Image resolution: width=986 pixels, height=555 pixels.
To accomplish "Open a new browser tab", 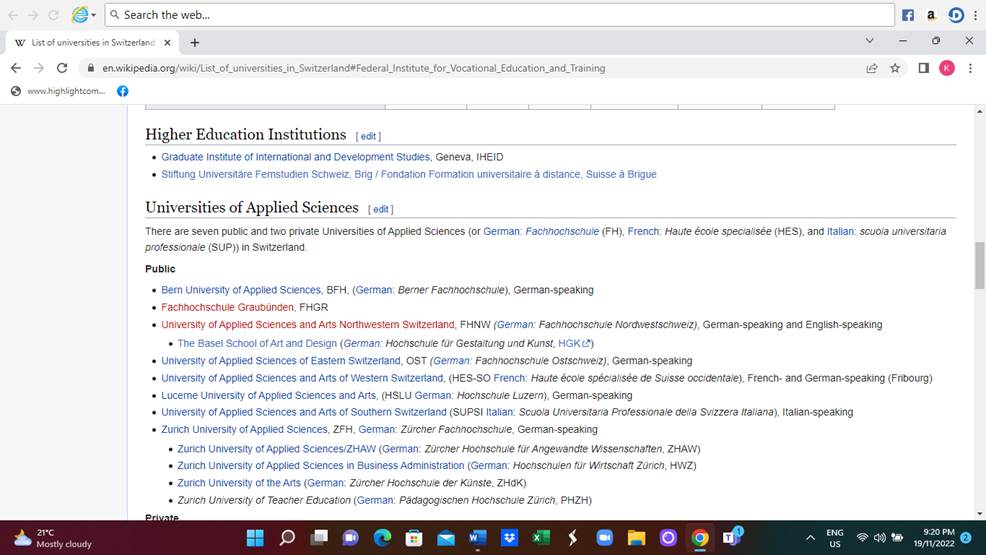I will 194,43.
